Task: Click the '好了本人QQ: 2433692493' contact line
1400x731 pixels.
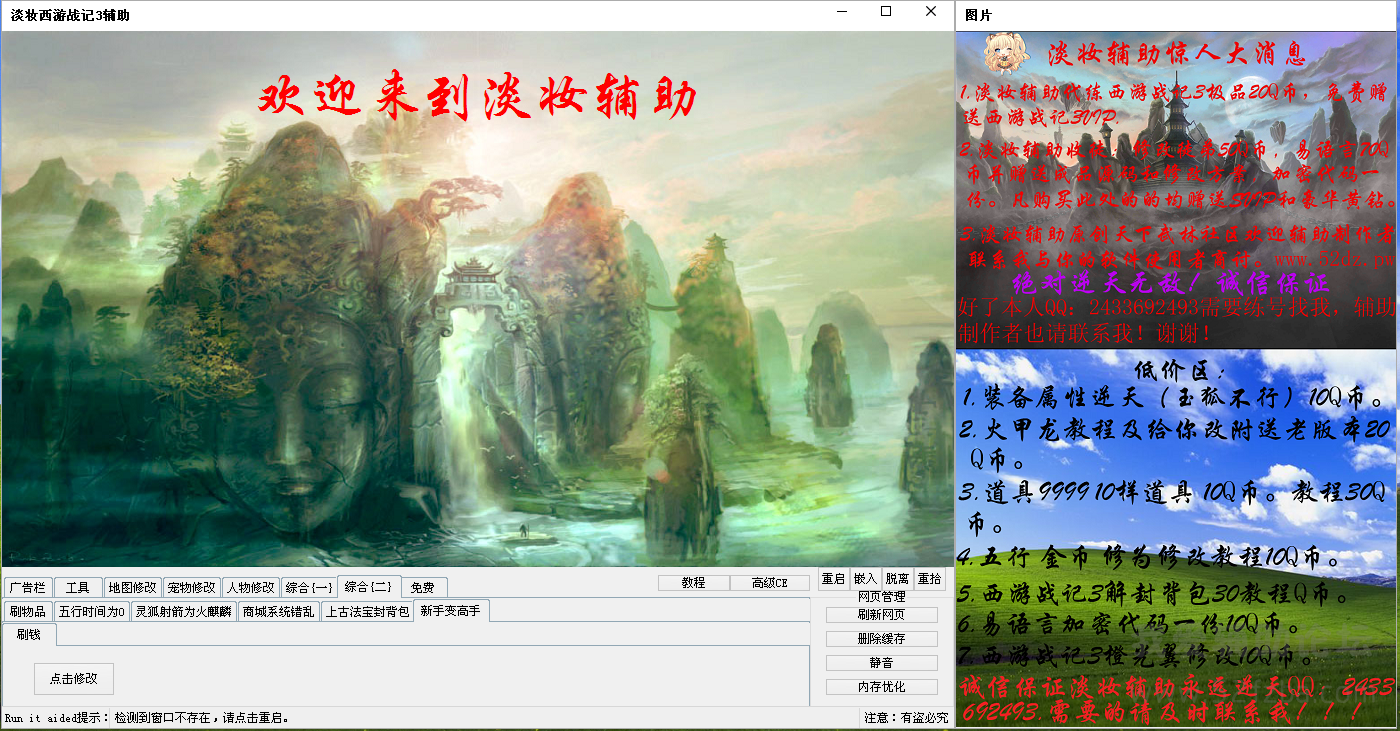Action: [x=1176, y=319]
